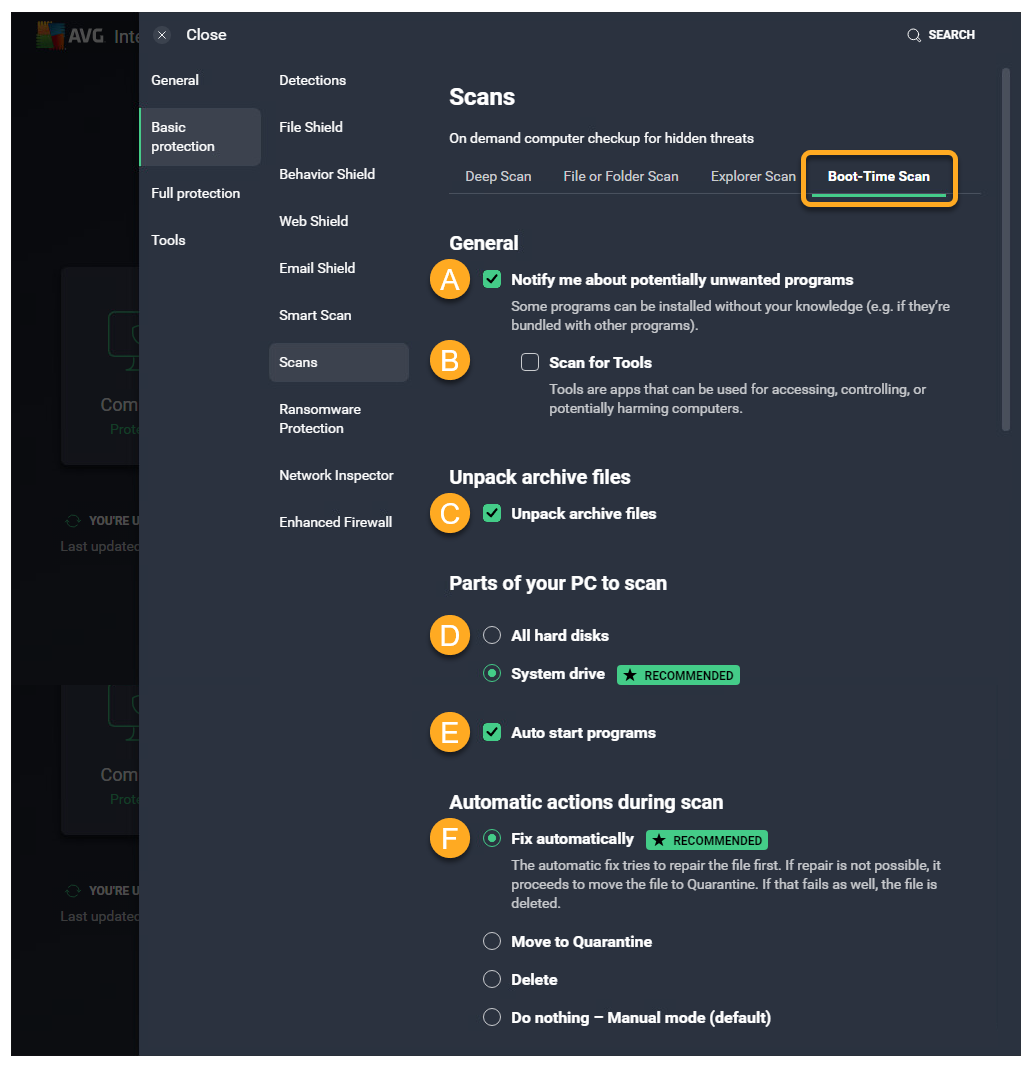Viewport: 1034px width, 1065px height.
Task: Open the File or Folder Scan tab
Action: (x=621, y=177)
